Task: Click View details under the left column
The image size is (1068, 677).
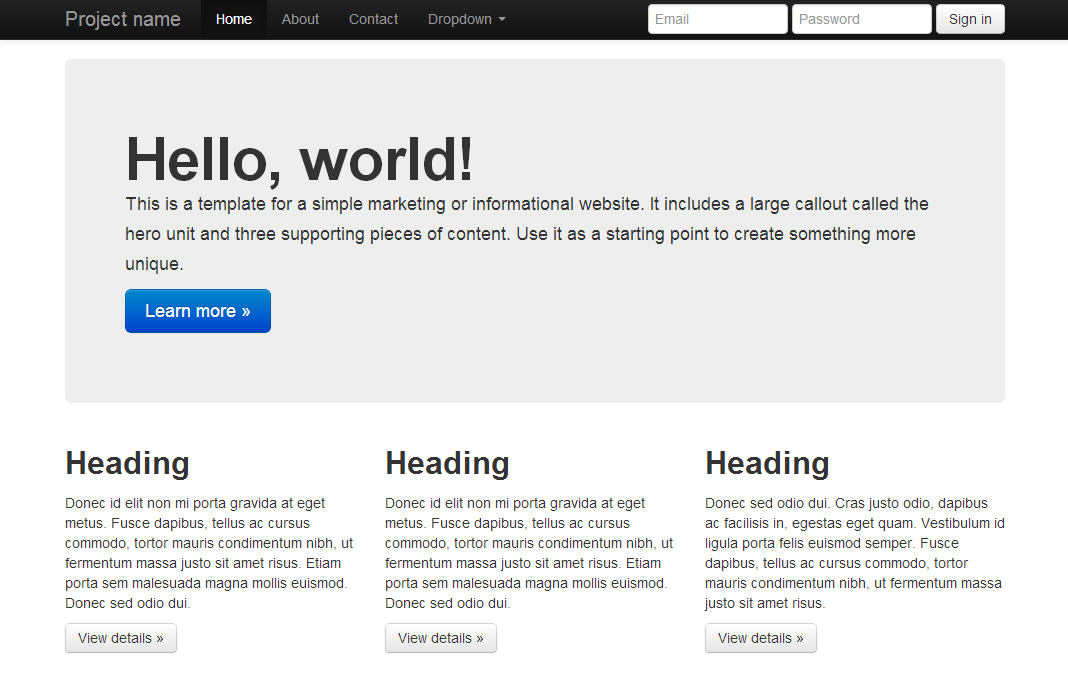Action: point(120,638)
